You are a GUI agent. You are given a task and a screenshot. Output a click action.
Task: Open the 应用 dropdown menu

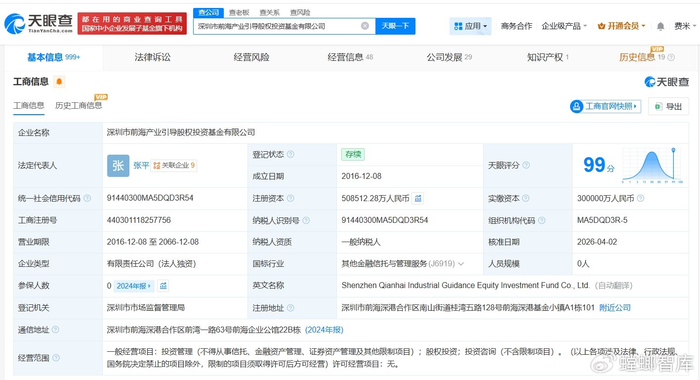pyautogui.click(x=471, y=26)
